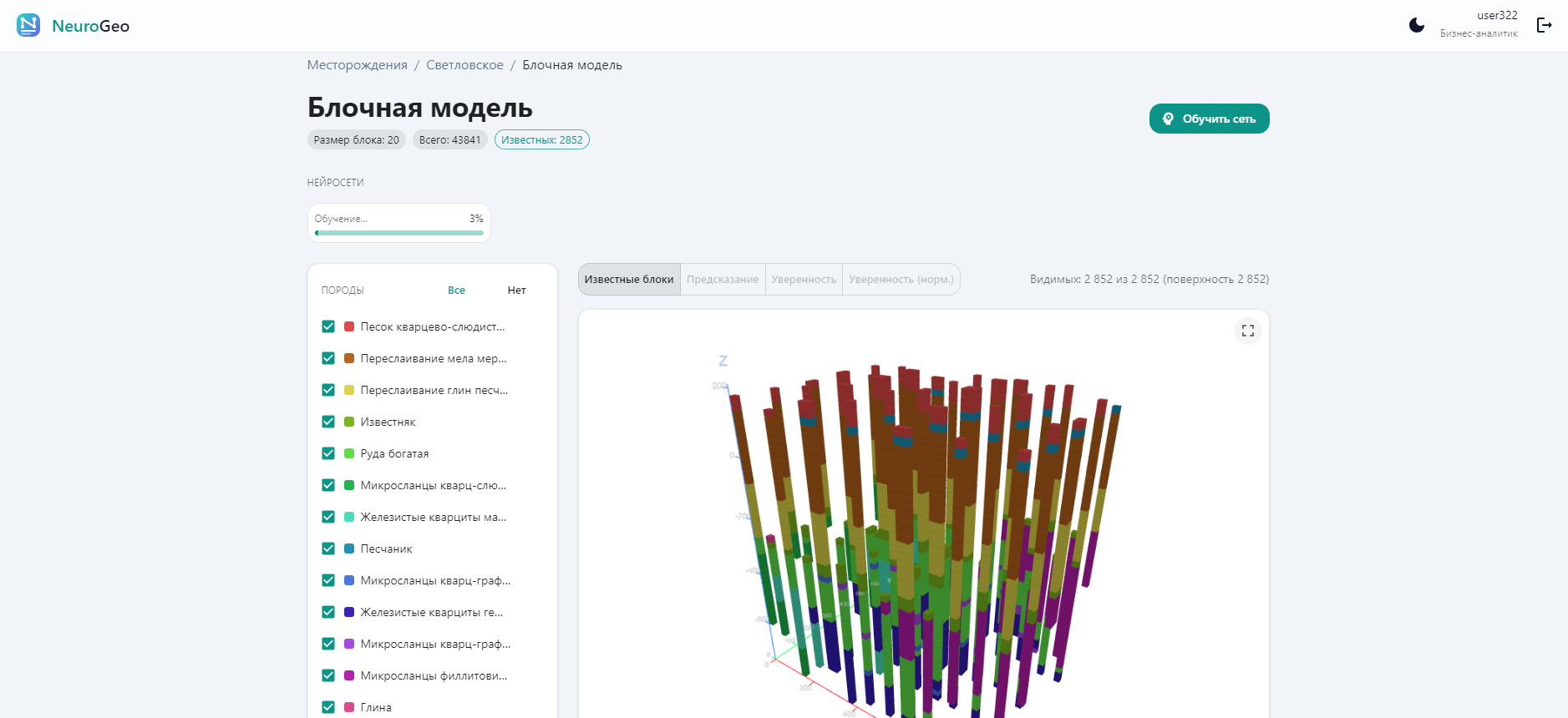Uncheck Переслаивание глин песч checkbox

point(328,390)
